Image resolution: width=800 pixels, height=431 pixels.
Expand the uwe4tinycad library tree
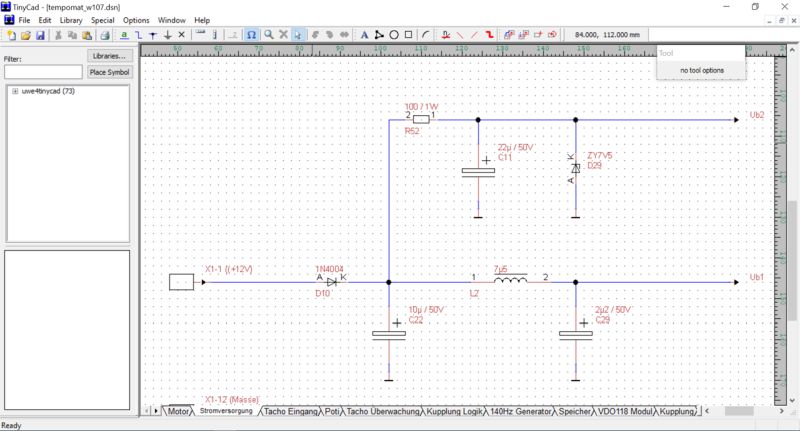click(x=15, y=91)
